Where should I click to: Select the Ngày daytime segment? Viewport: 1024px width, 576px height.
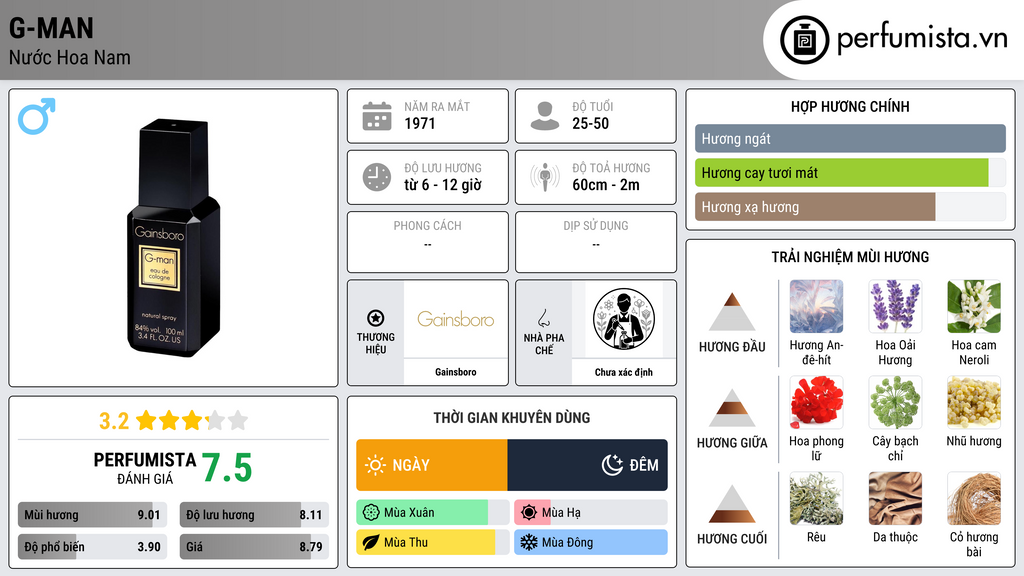coord(432,465)
